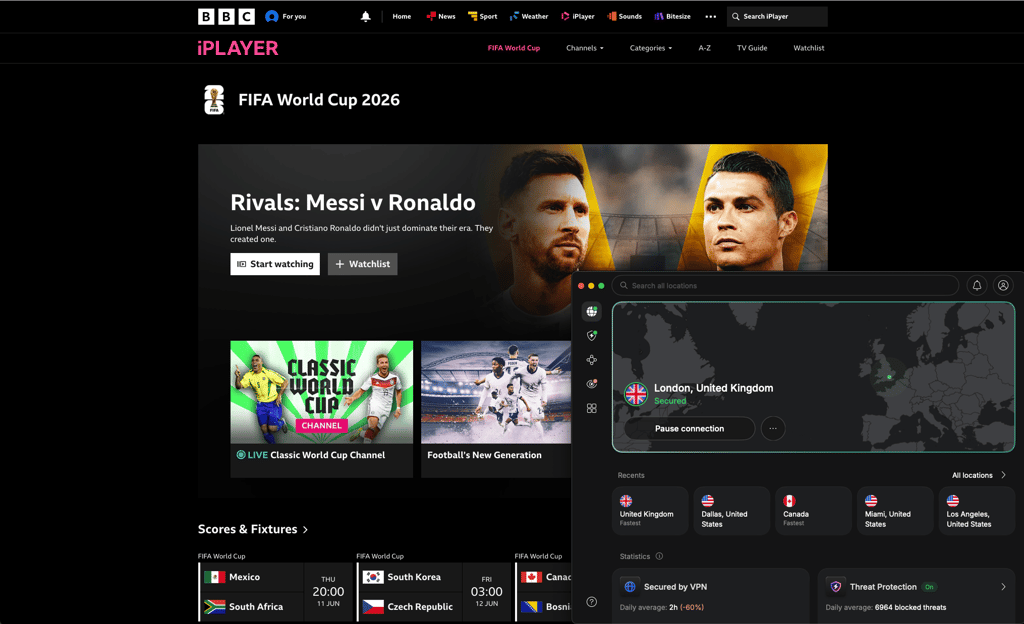Open VPN account profile icon
The image size is (1024, 624).
(x=1003, y=285)
